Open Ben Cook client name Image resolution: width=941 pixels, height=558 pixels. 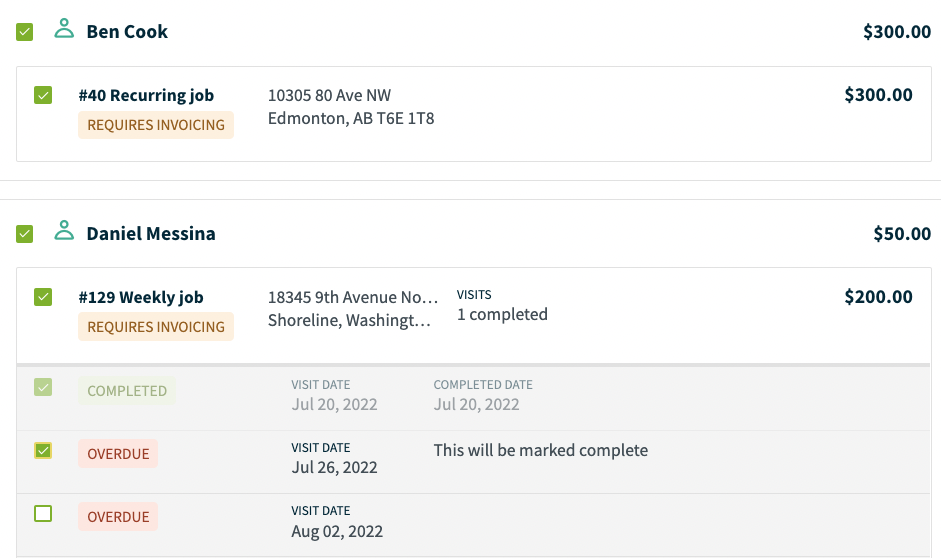point(127,32)
